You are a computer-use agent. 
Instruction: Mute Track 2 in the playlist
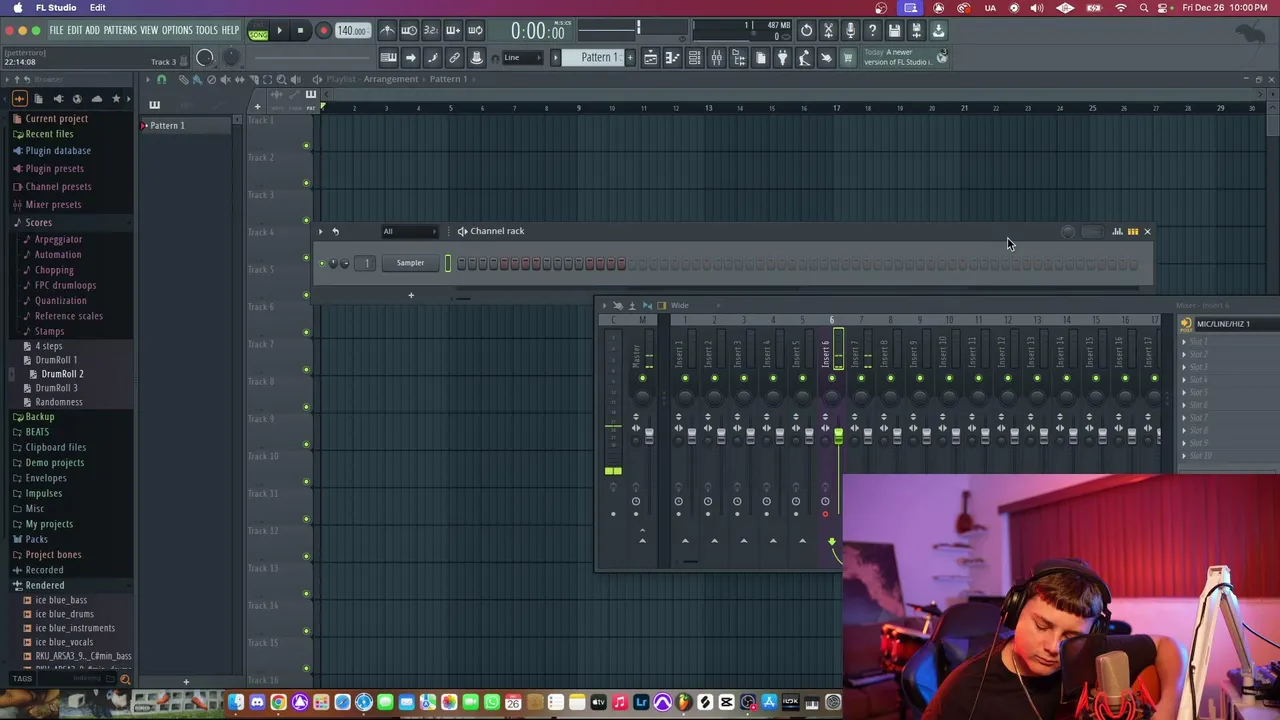coord(306,183)
